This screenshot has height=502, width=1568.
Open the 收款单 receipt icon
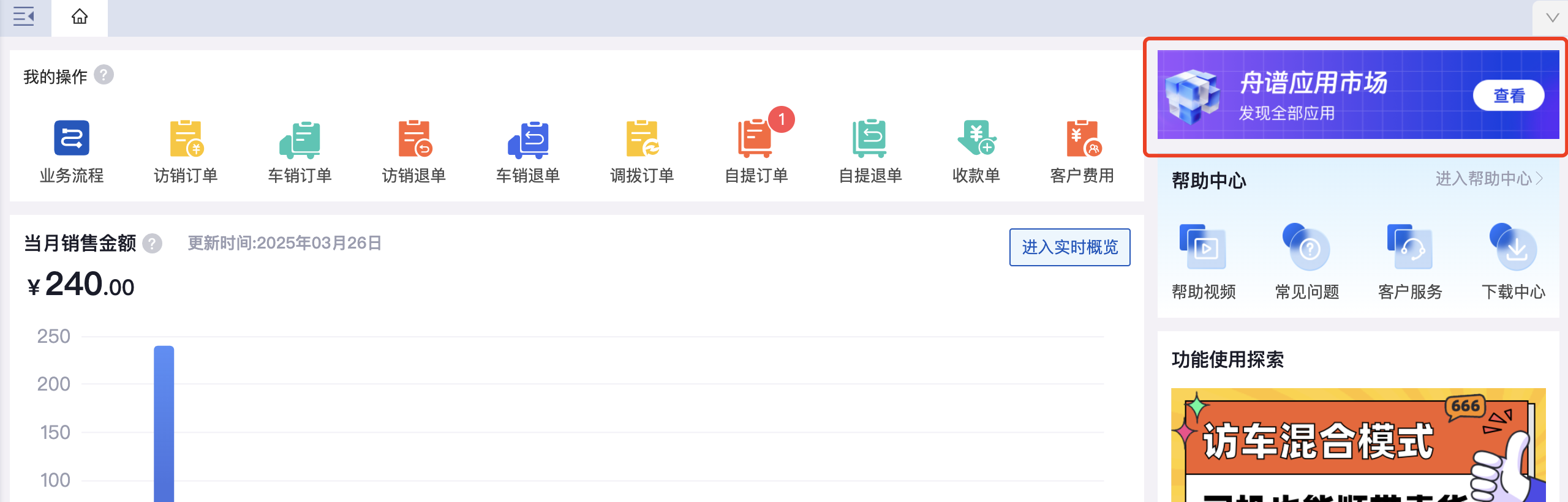tap(976, 138)
